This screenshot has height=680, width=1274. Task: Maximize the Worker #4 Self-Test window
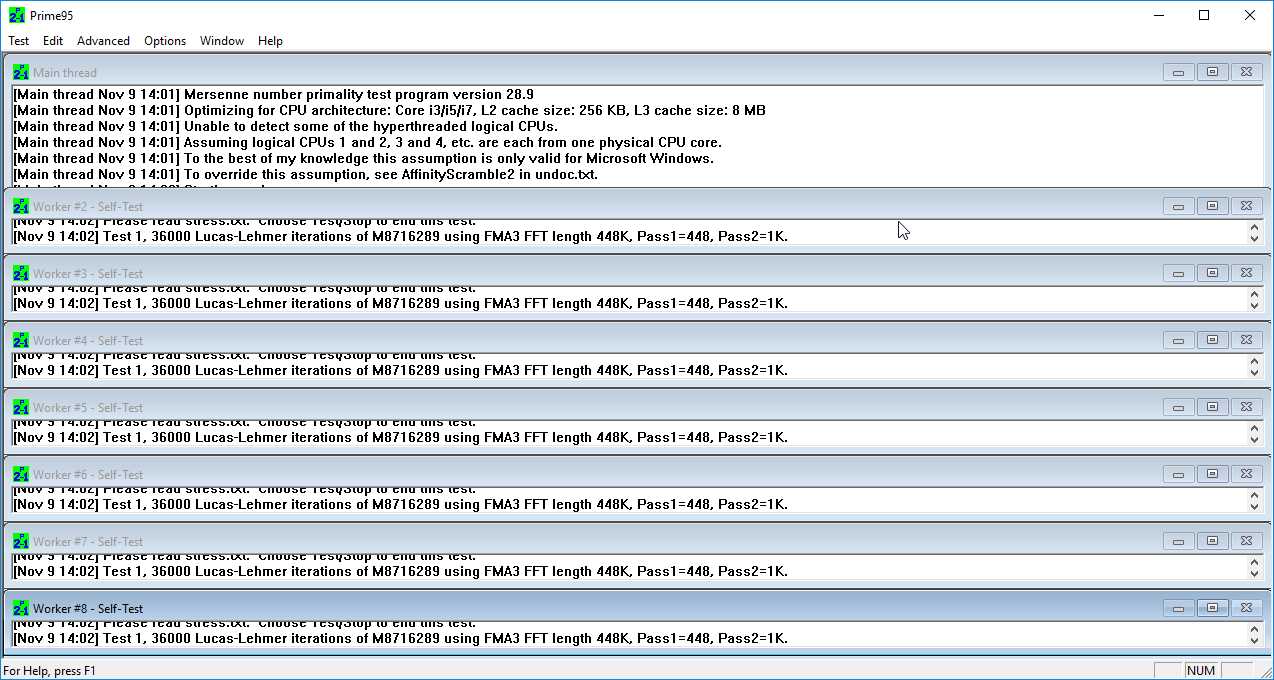1212,340
